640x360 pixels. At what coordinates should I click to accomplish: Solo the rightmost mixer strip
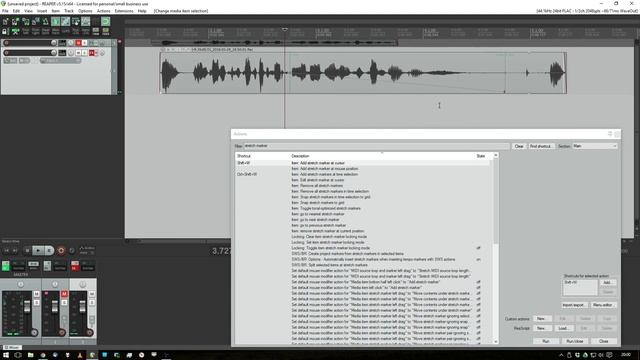92,302
